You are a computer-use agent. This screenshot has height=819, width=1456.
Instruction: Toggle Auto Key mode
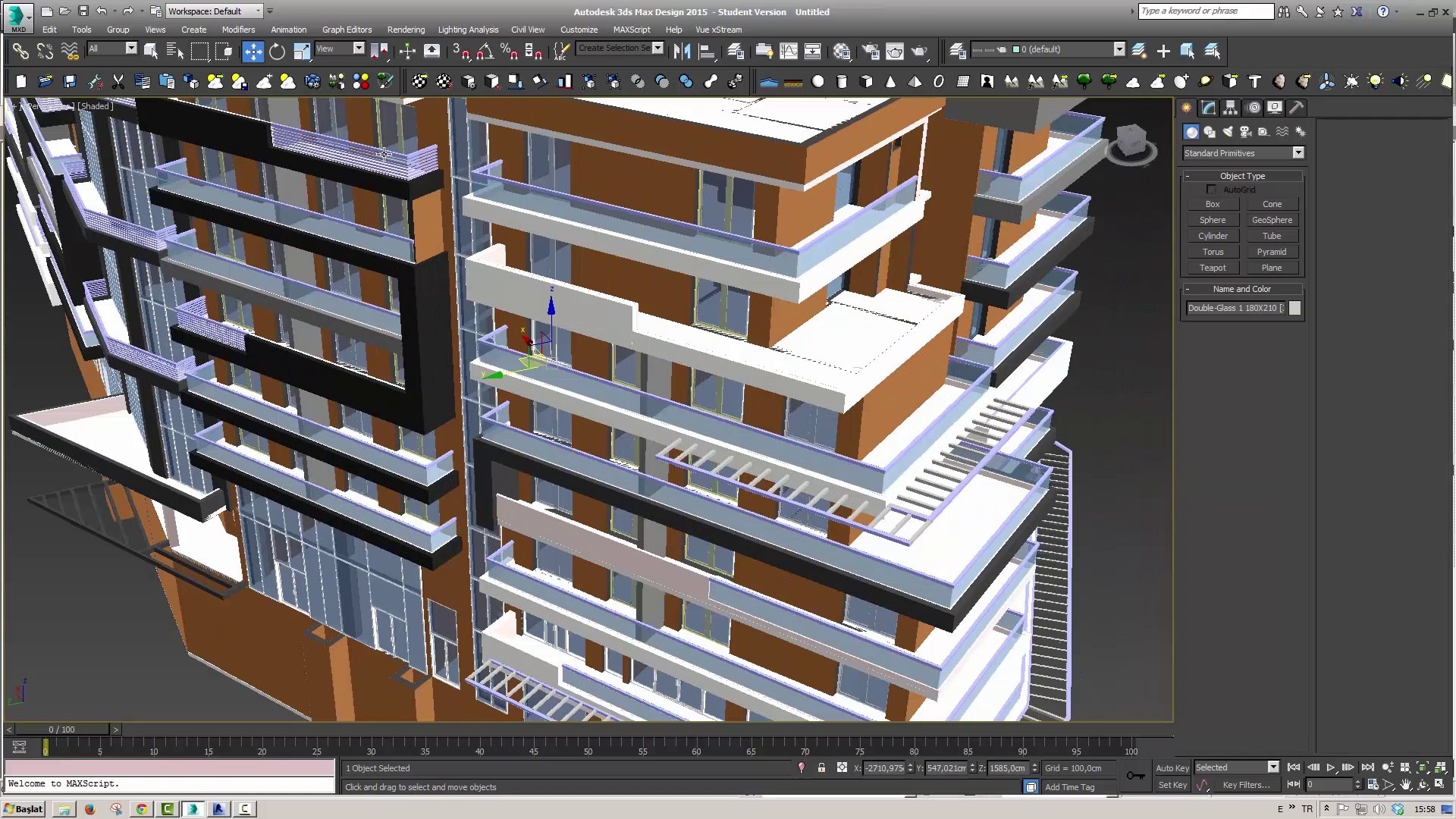(x=1172, y=768)
